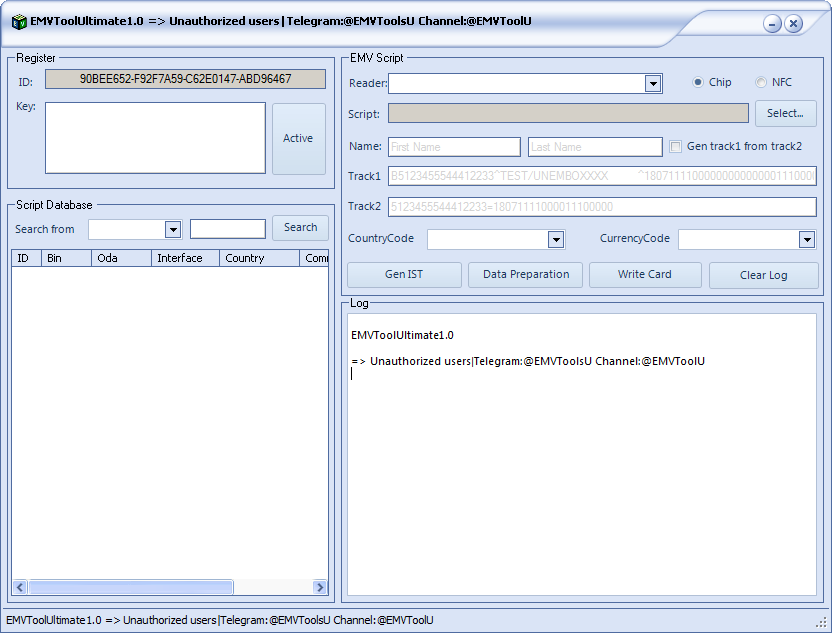Expand the CurrencyCode dropdown
Image resolution: width=832 pixels, height=633 pixels.
coord(807,240)
